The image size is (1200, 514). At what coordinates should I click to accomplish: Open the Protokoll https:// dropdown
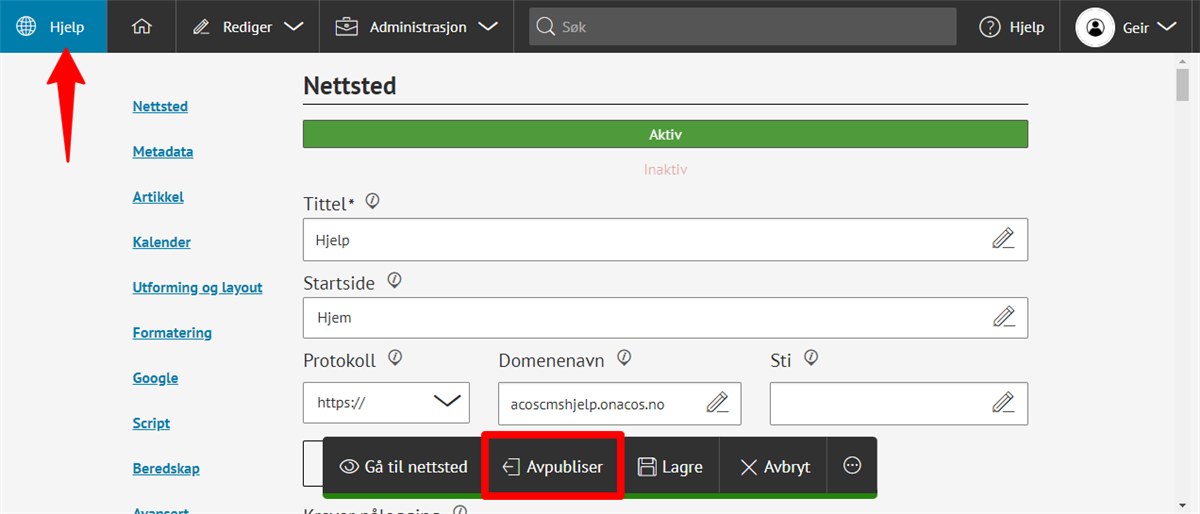[386, 403]
